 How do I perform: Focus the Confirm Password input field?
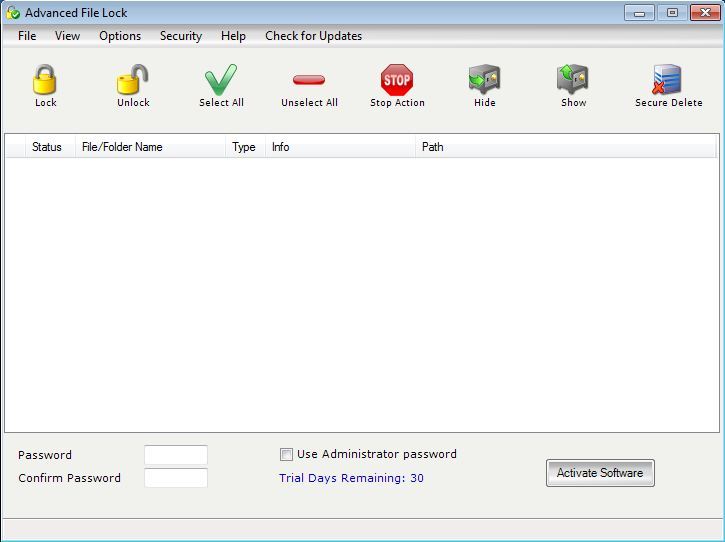click(x=176, y=477)
